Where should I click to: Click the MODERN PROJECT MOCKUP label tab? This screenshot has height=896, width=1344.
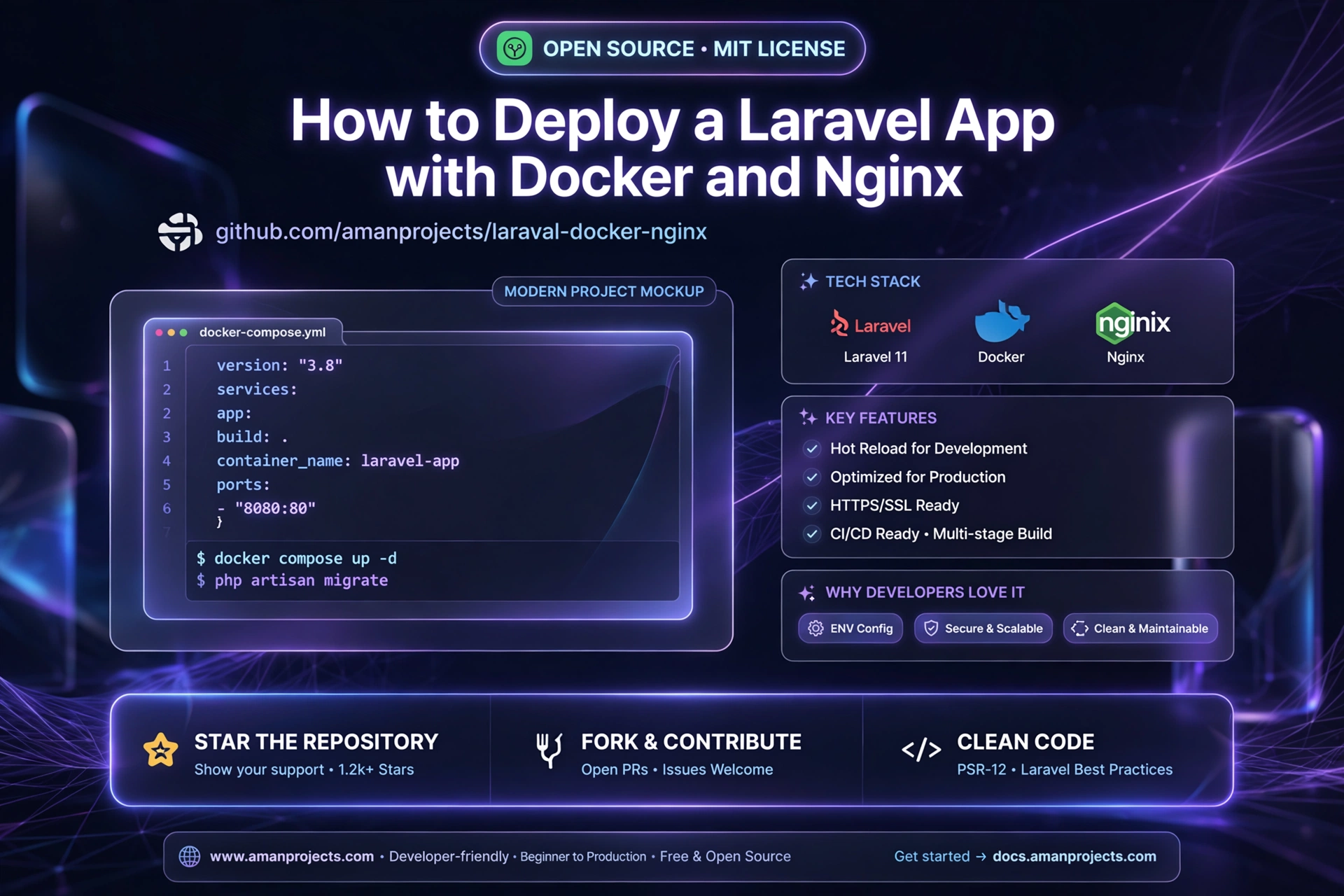[604, 291]
